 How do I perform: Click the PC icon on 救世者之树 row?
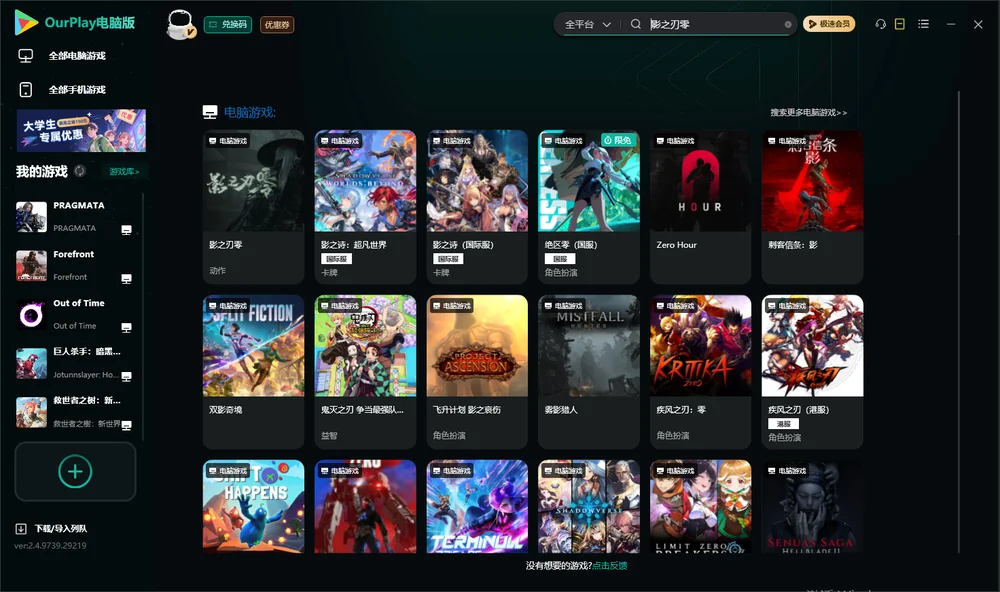[x=126, y=426]
